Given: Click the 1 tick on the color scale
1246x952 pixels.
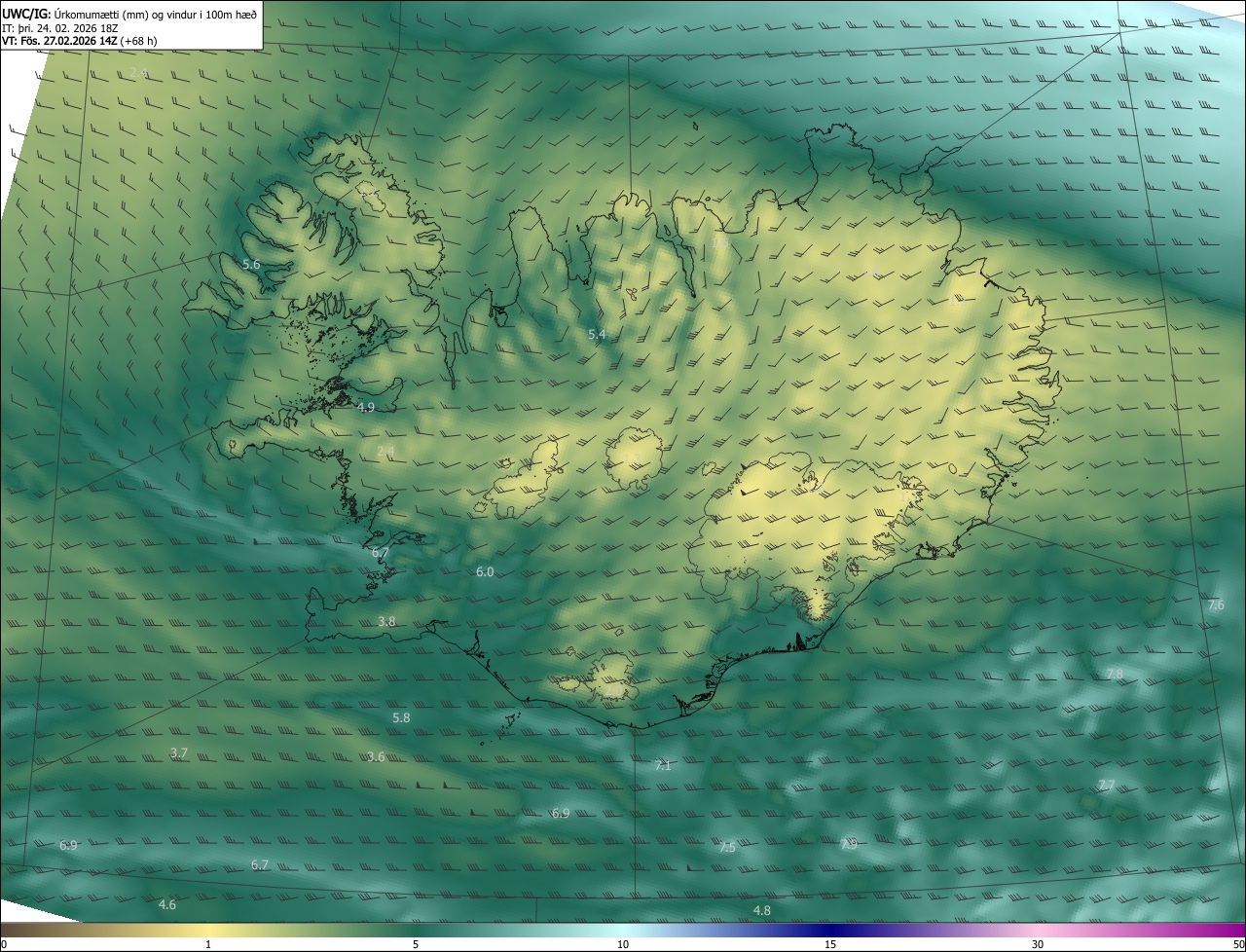Looking at the screenshot, I should (208, 944).
